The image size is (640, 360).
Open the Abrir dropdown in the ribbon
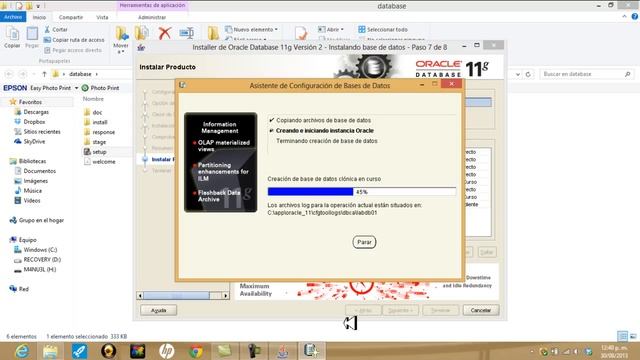[x=331, y=29]
